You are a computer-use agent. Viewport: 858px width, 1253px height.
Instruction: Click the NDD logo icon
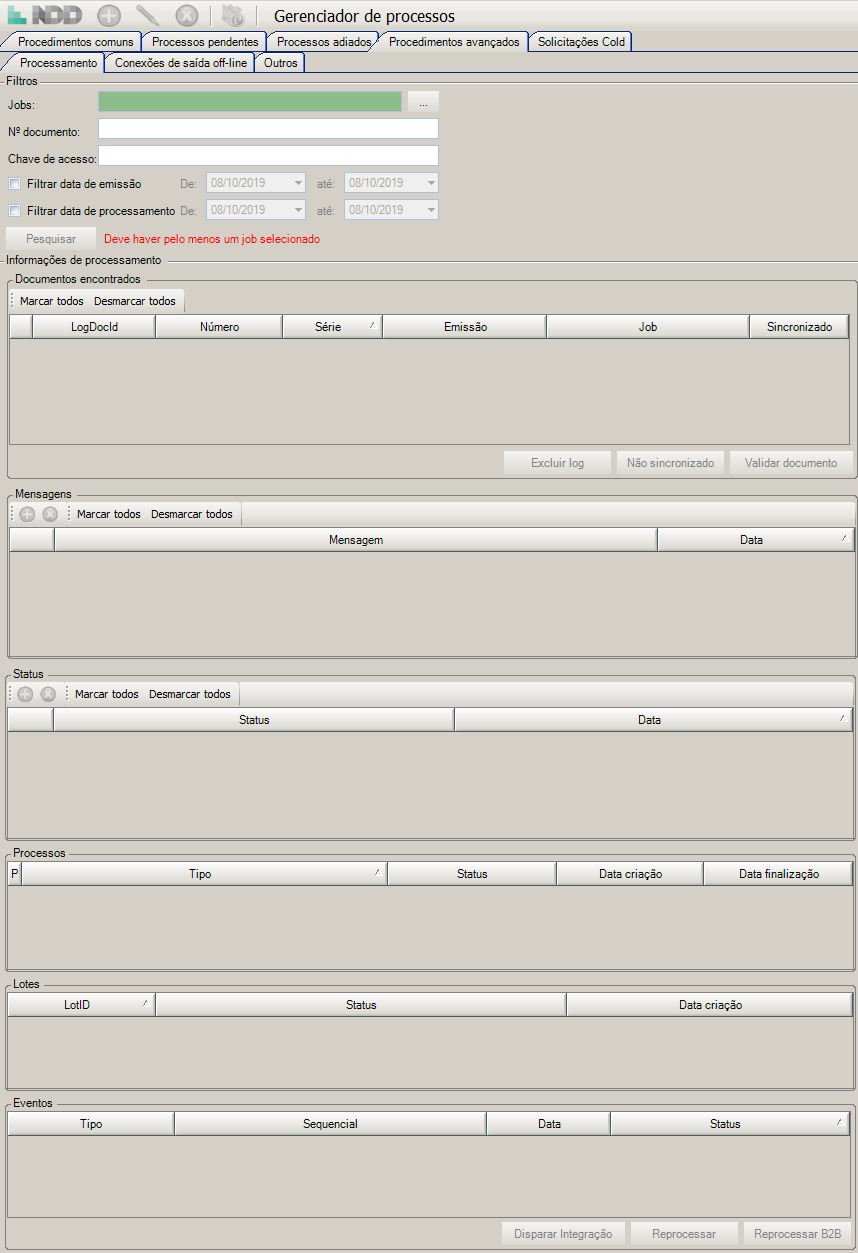44,15
